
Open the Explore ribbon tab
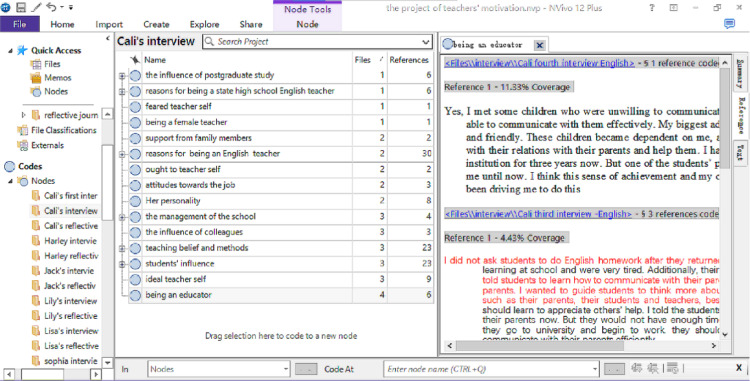(x=204, y=24)
